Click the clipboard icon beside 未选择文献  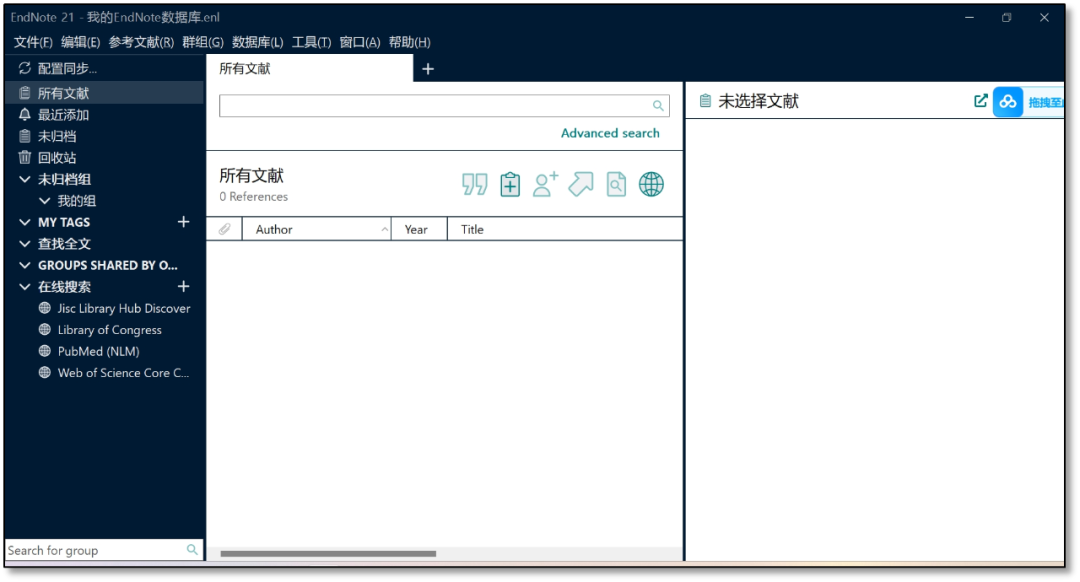point(705,101)
